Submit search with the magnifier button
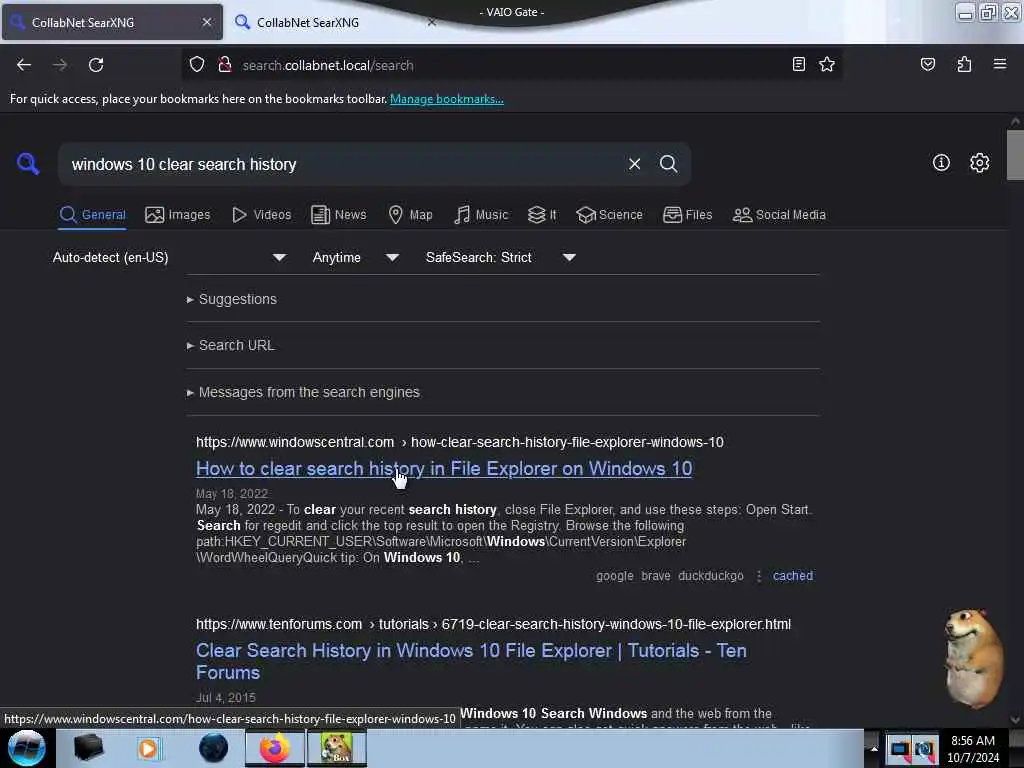1024x768 pixels. click(668, 164)
